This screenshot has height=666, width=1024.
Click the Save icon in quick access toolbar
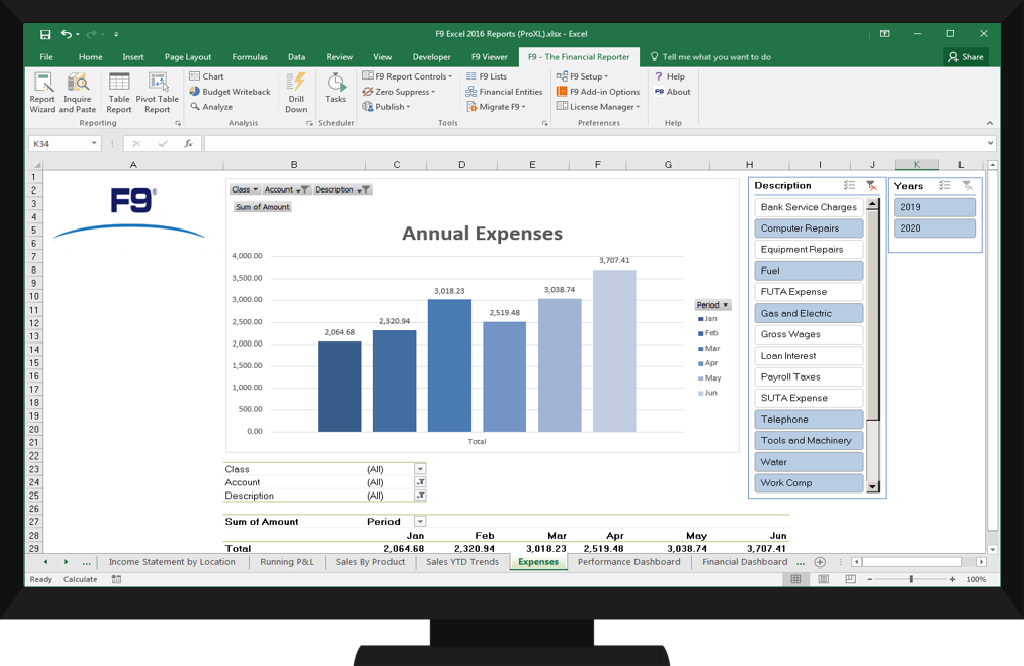(x=44, y=34)
